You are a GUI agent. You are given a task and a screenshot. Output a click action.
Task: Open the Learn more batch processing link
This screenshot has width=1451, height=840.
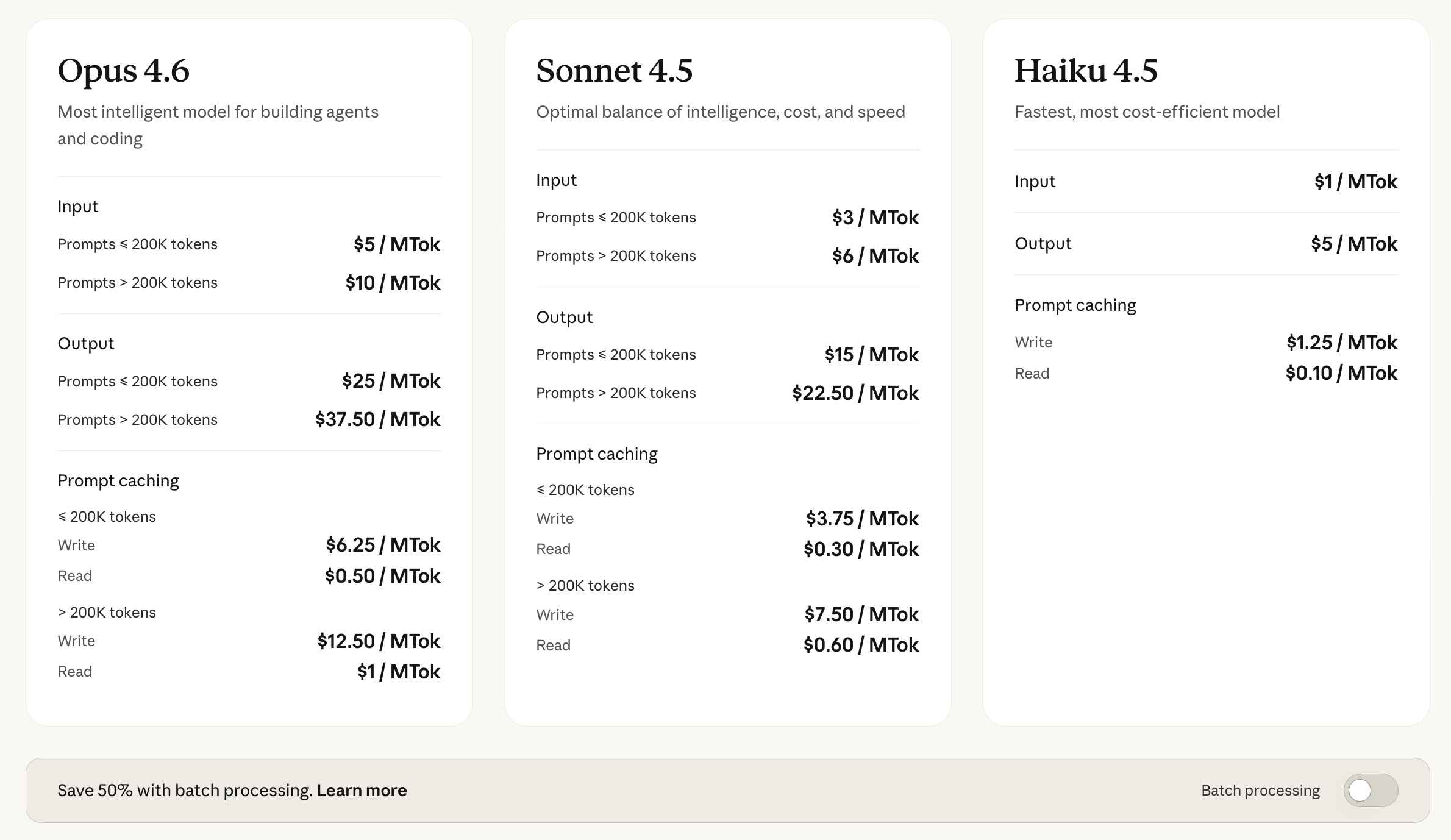point(362,790)
